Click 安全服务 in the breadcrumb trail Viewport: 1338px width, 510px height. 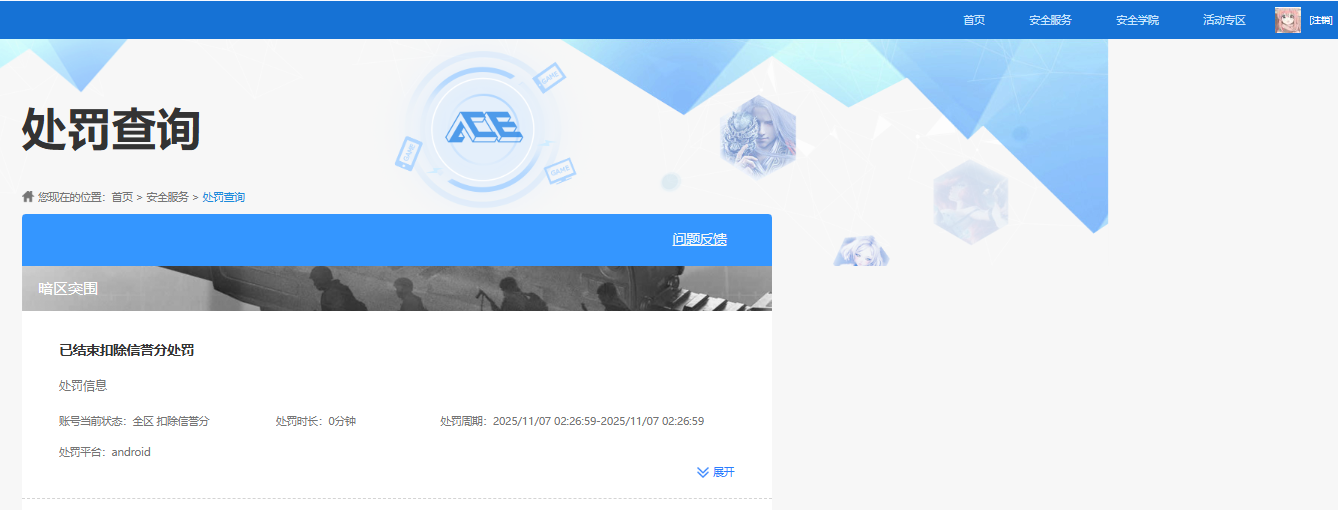pos(167,197)
